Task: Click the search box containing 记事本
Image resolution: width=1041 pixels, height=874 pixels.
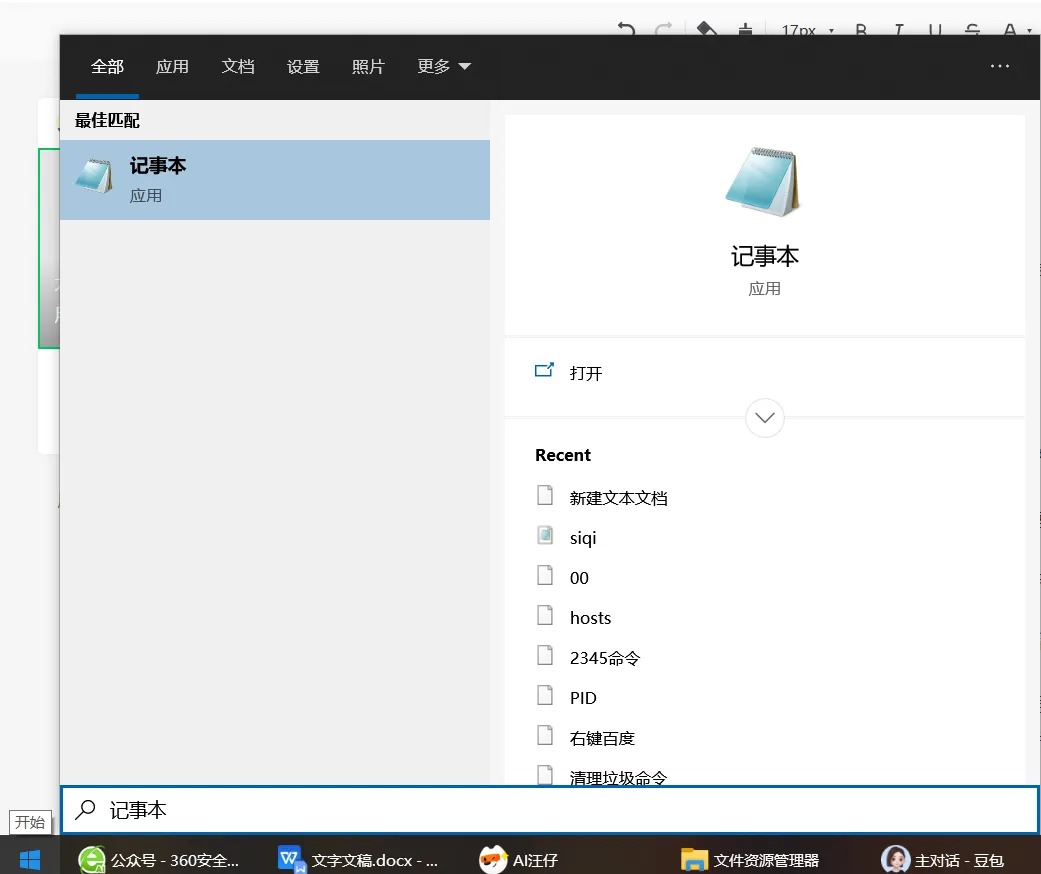Action: pyautogui.click(x=550, y=810)
